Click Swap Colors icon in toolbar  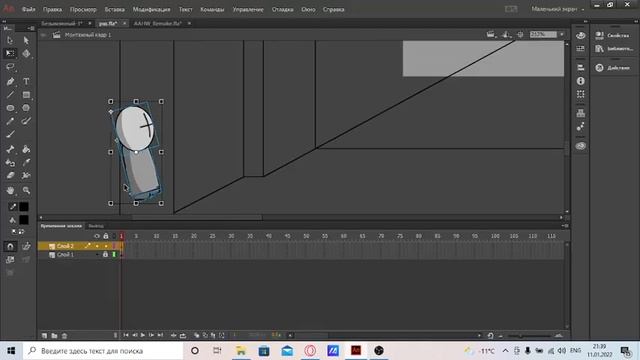(21, 231)
